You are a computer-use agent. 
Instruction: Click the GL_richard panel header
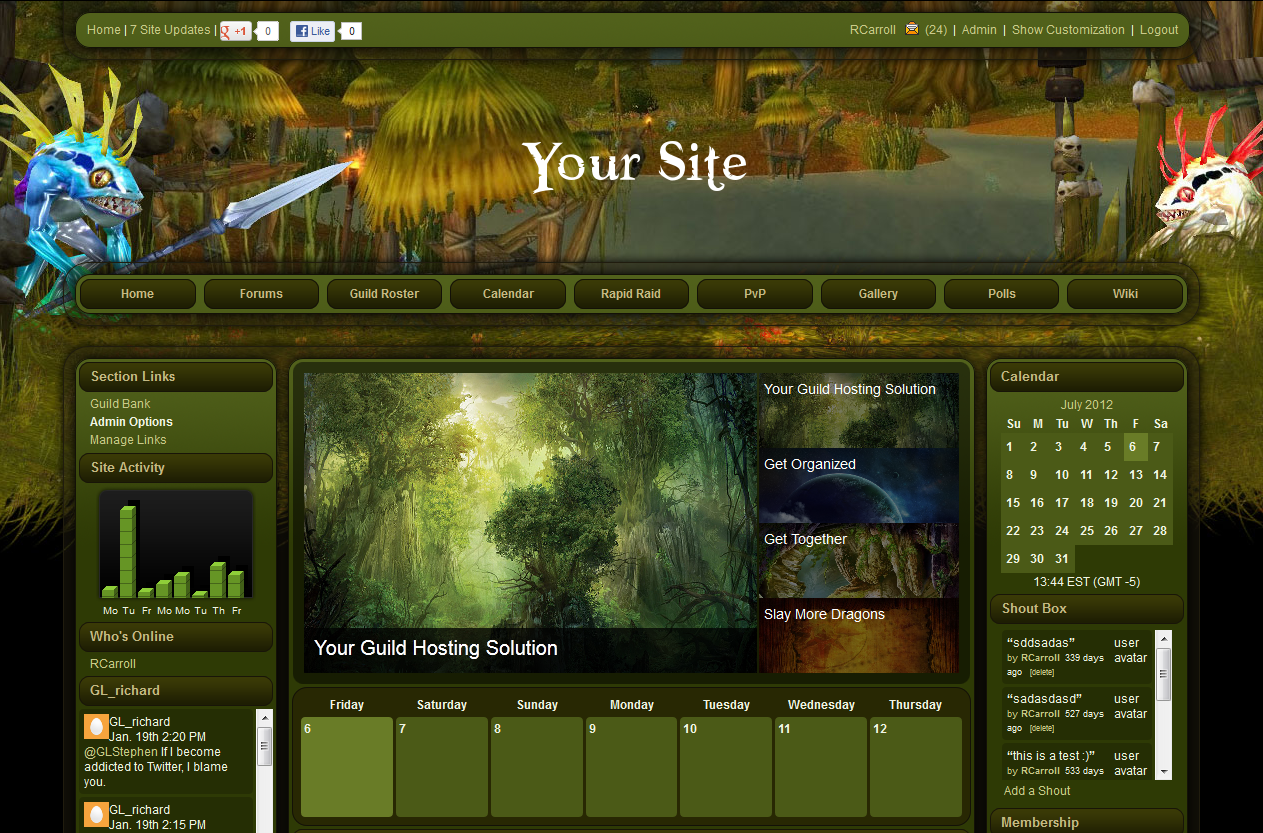176,691
